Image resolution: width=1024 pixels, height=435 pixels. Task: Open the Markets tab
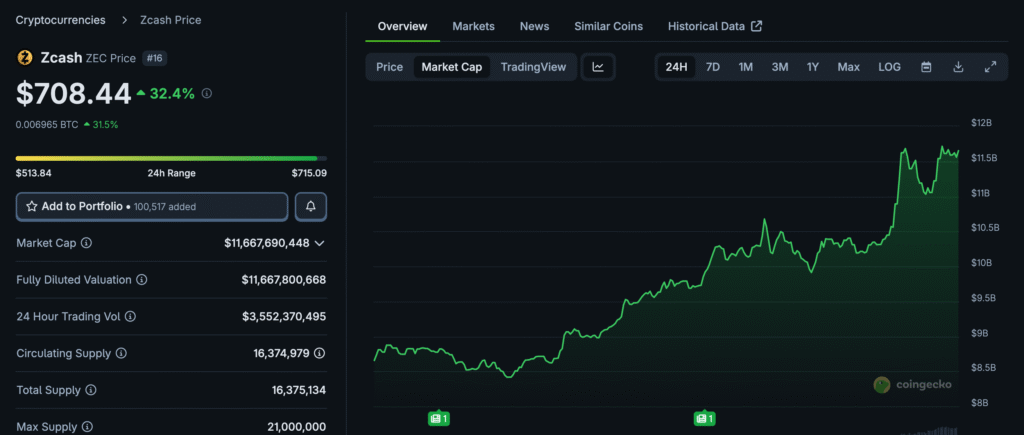(472, 26)
